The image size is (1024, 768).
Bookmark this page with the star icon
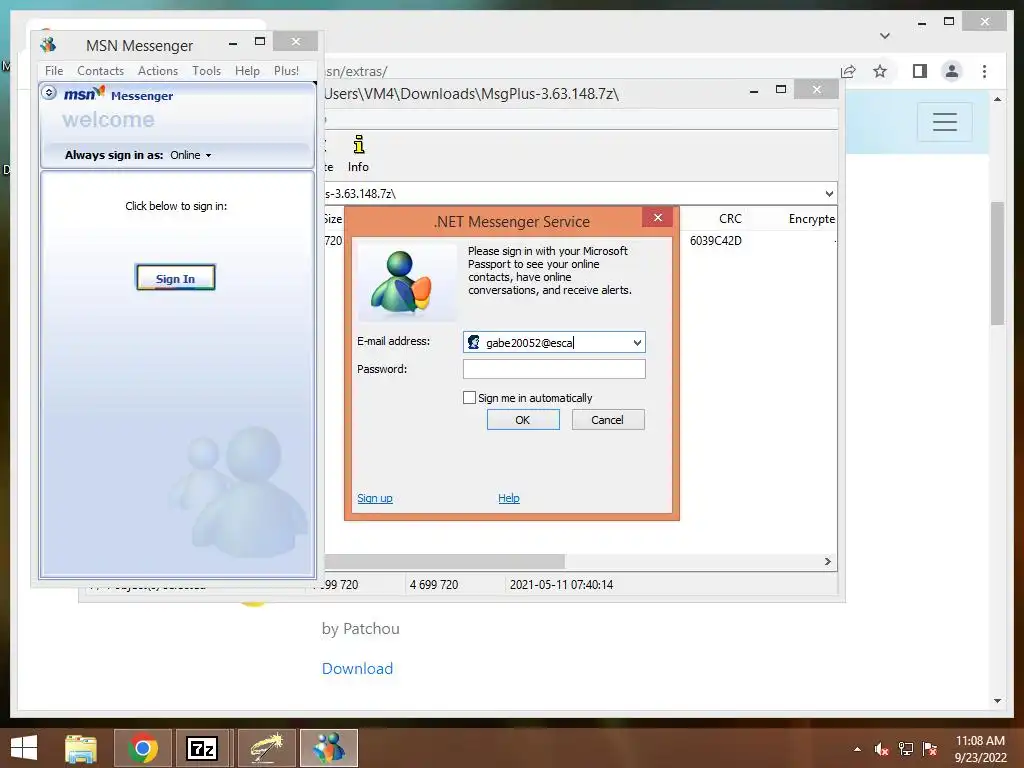point(880,71)
